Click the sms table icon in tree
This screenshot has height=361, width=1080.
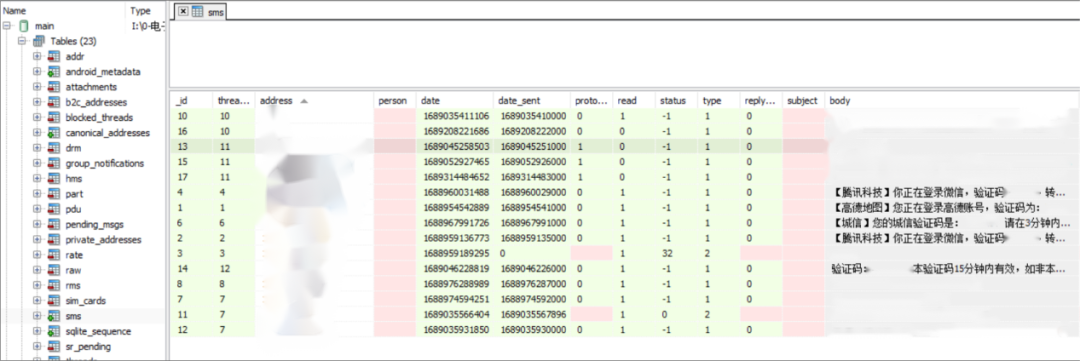[54, 316]
